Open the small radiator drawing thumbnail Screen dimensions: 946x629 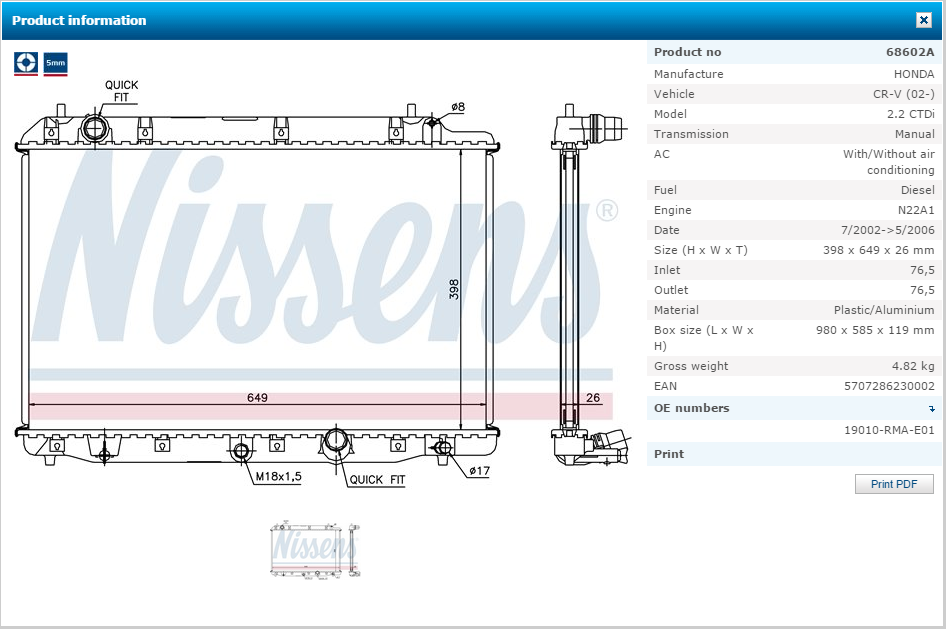point(315,549)
